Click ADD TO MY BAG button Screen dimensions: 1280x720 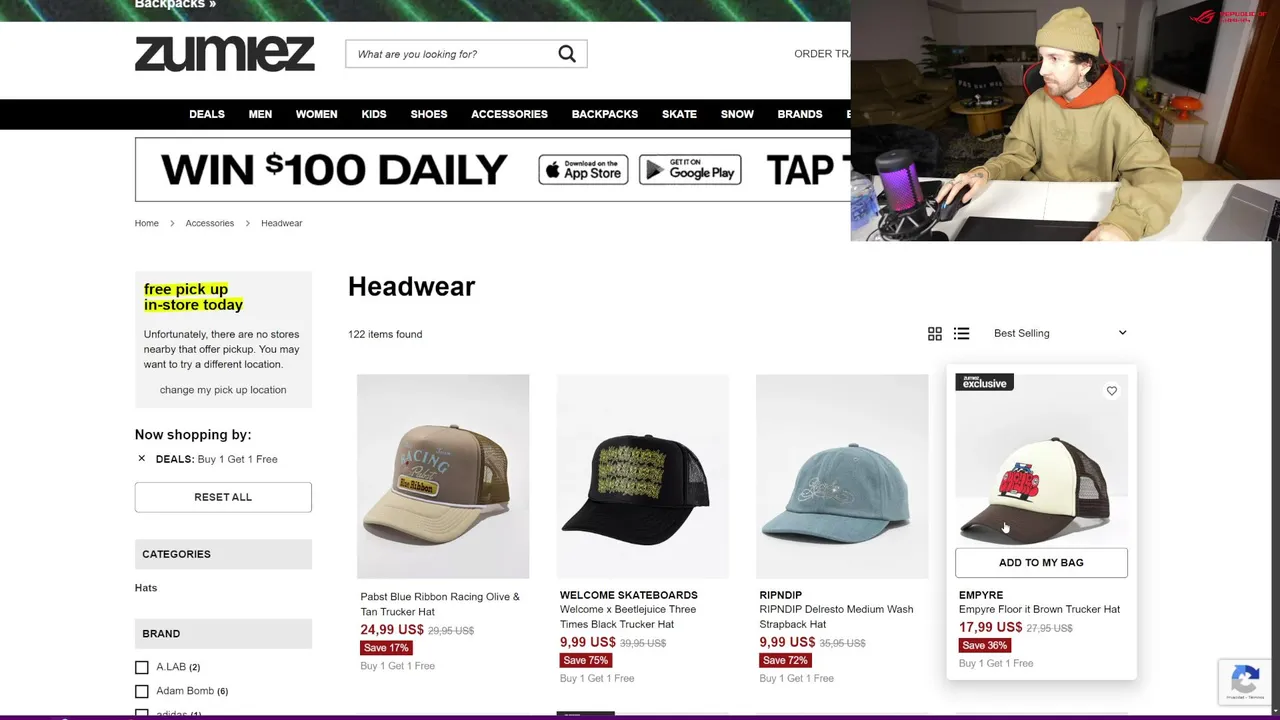(x=1041, y=562)
